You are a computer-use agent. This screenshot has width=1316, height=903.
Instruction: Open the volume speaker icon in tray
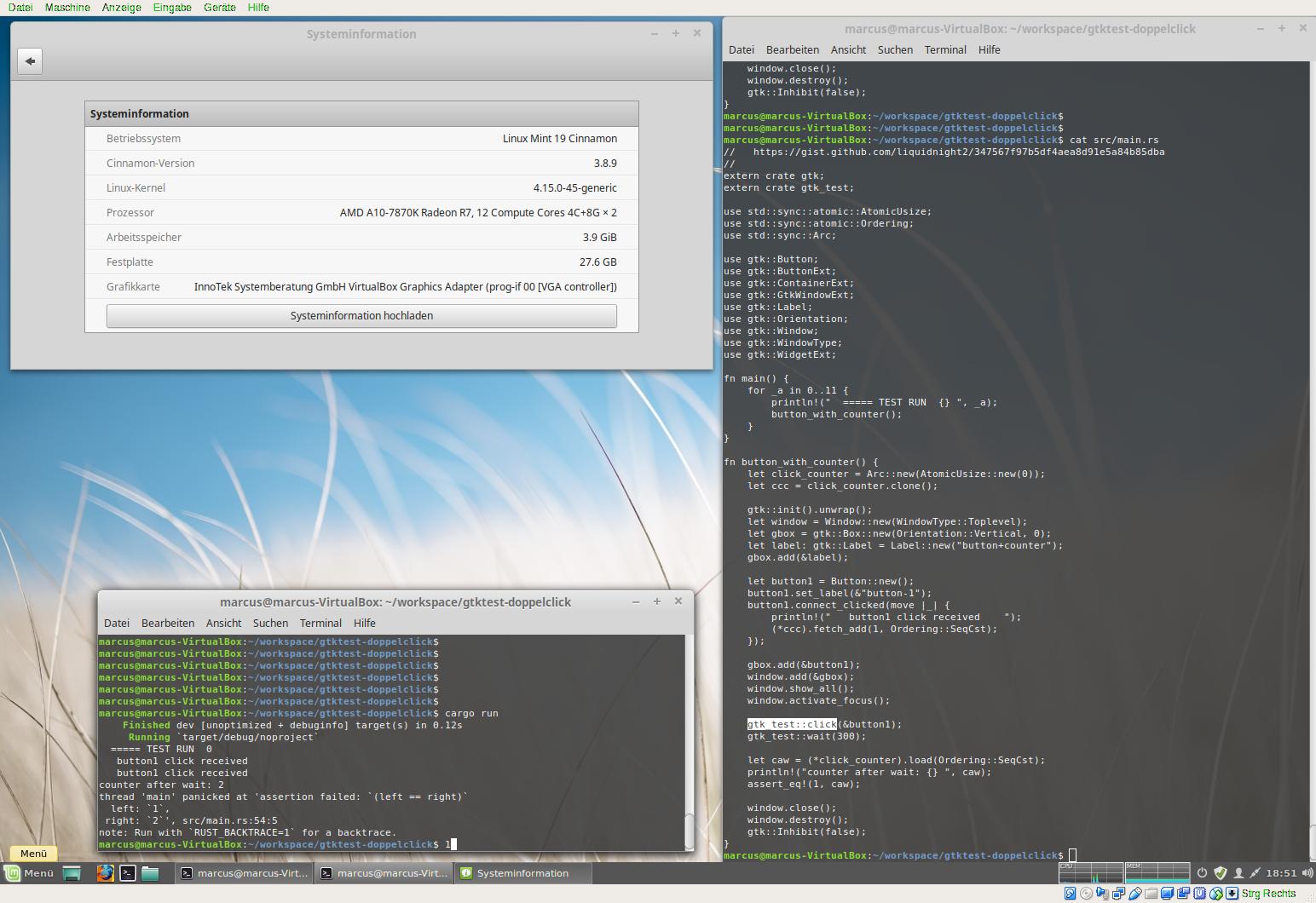(x=1307, y=872)
